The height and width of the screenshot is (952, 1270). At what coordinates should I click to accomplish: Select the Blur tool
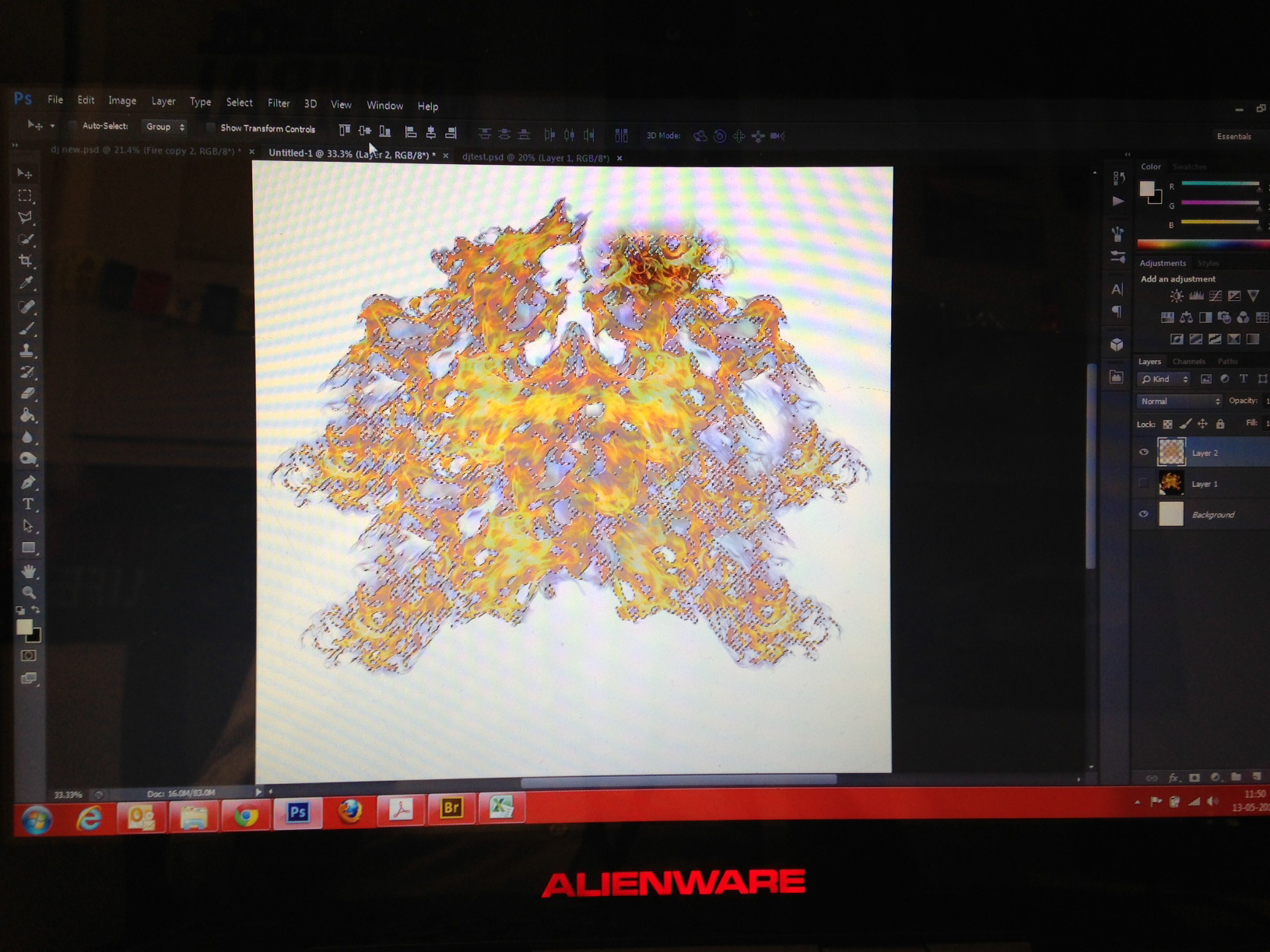pos(28,436)
